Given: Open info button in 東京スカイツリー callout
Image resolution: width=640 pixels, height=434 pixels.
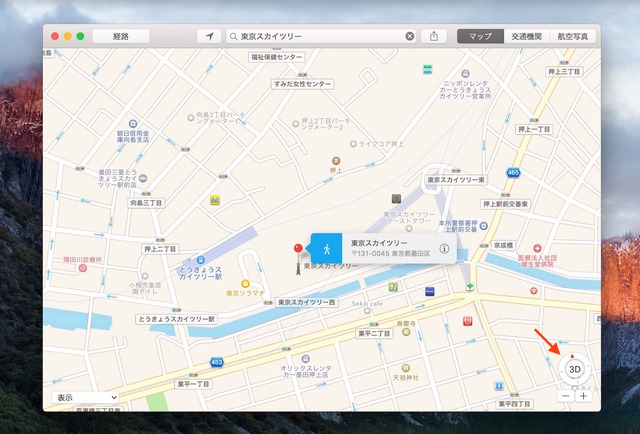Looking at the screenshot, I should coord(444,249).
